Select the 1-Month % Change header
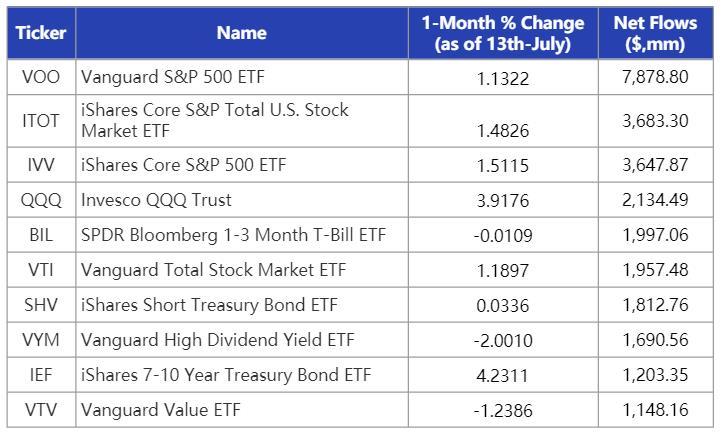724x435 pixels. tap(502, 33)
